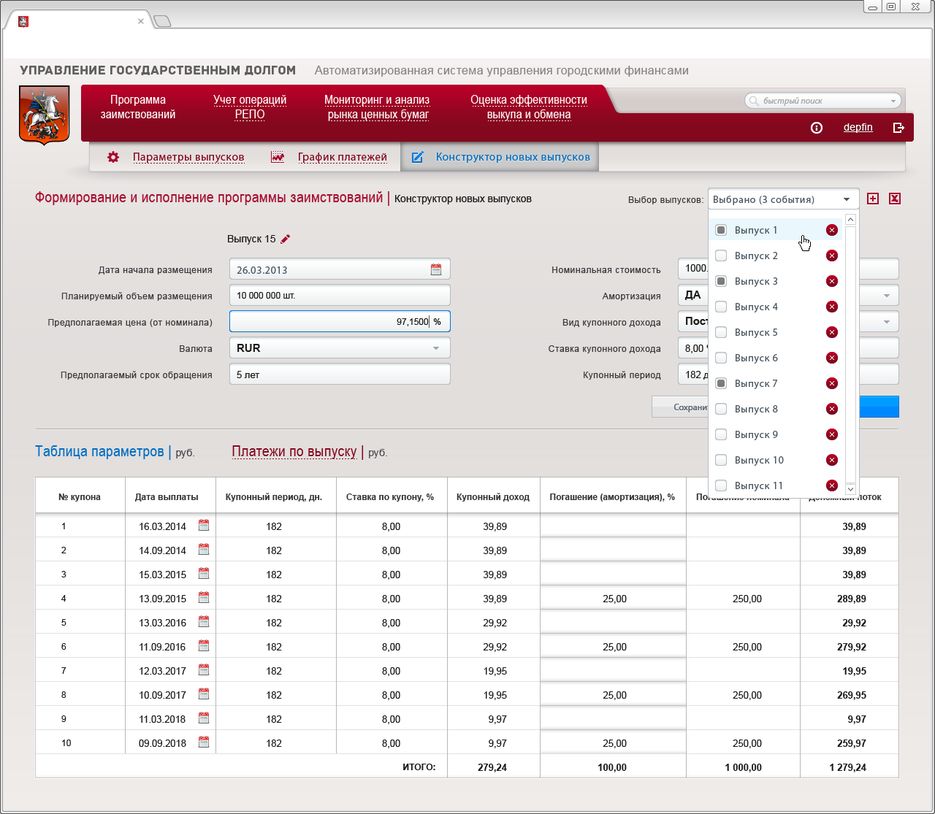This screenshot has width=935, height=814.
Task: Open calendar for coupon date 14.09.2014
Action: click(204, 549)
